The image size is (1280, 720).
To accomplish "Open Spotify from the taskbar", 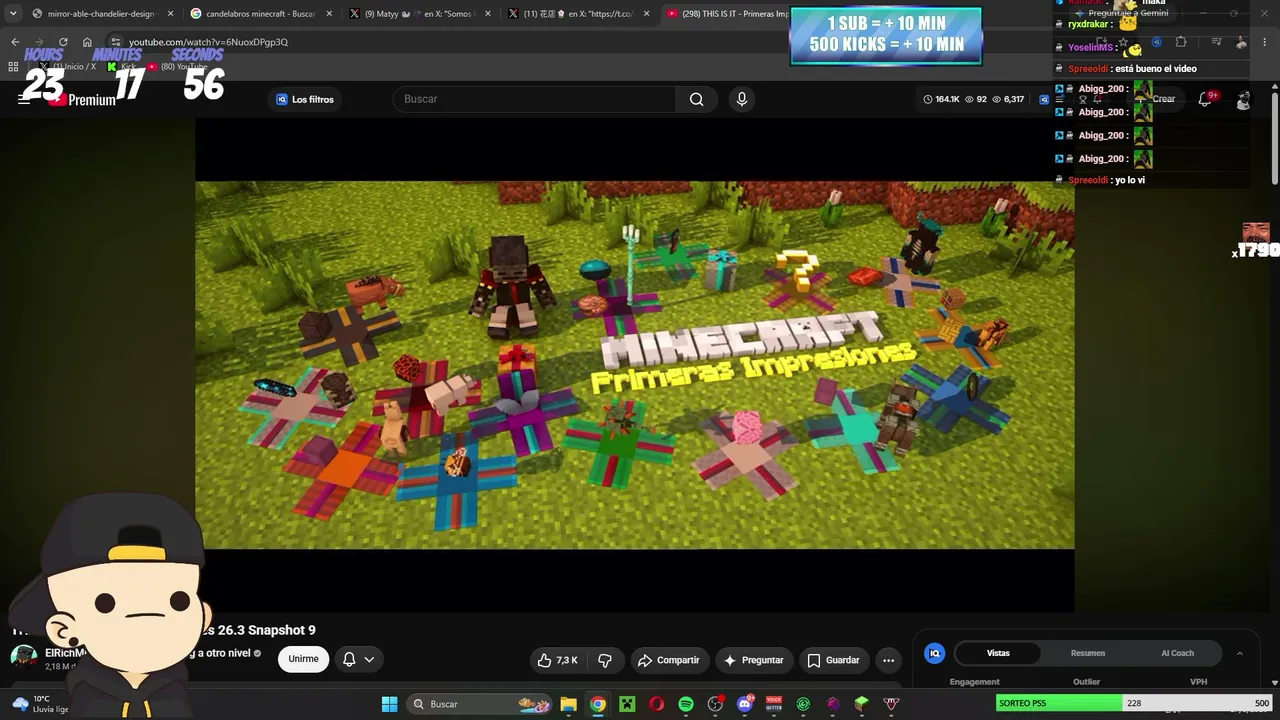I will 685,704.
